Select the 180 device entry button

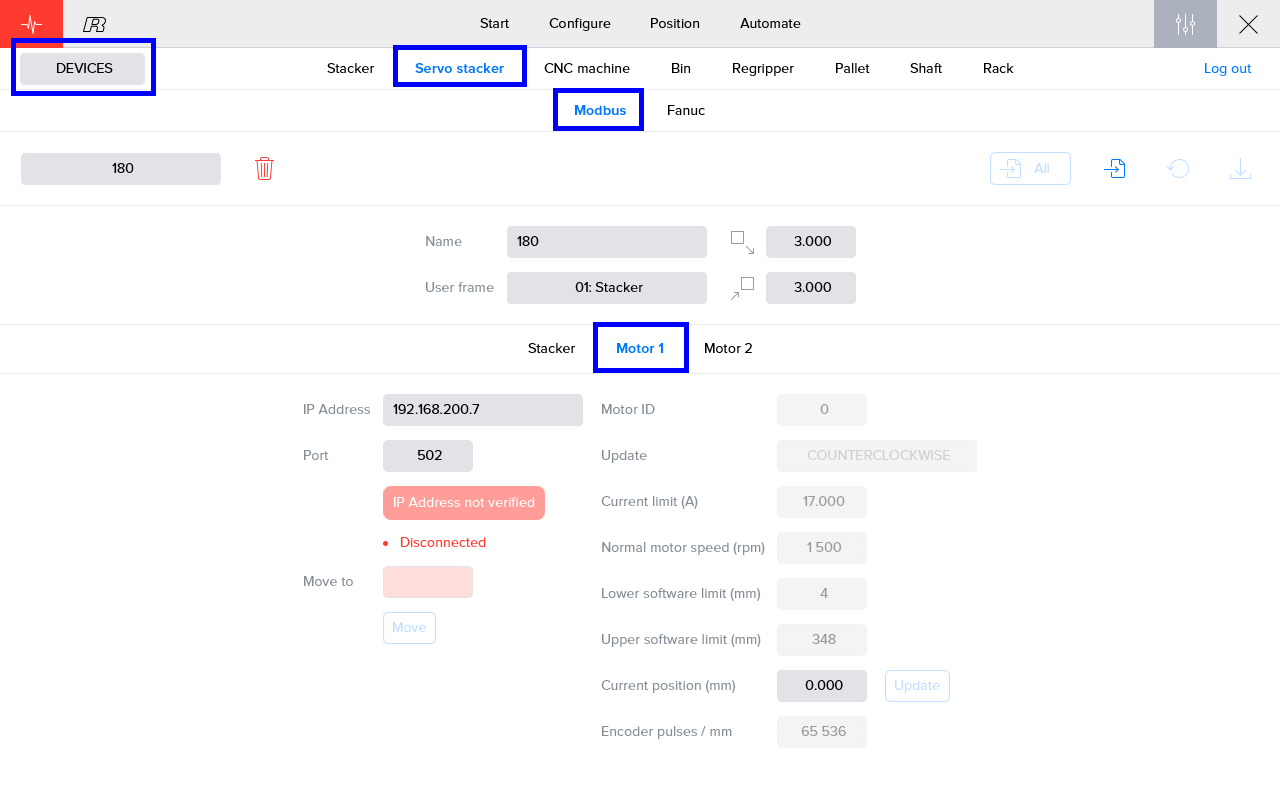121,169
